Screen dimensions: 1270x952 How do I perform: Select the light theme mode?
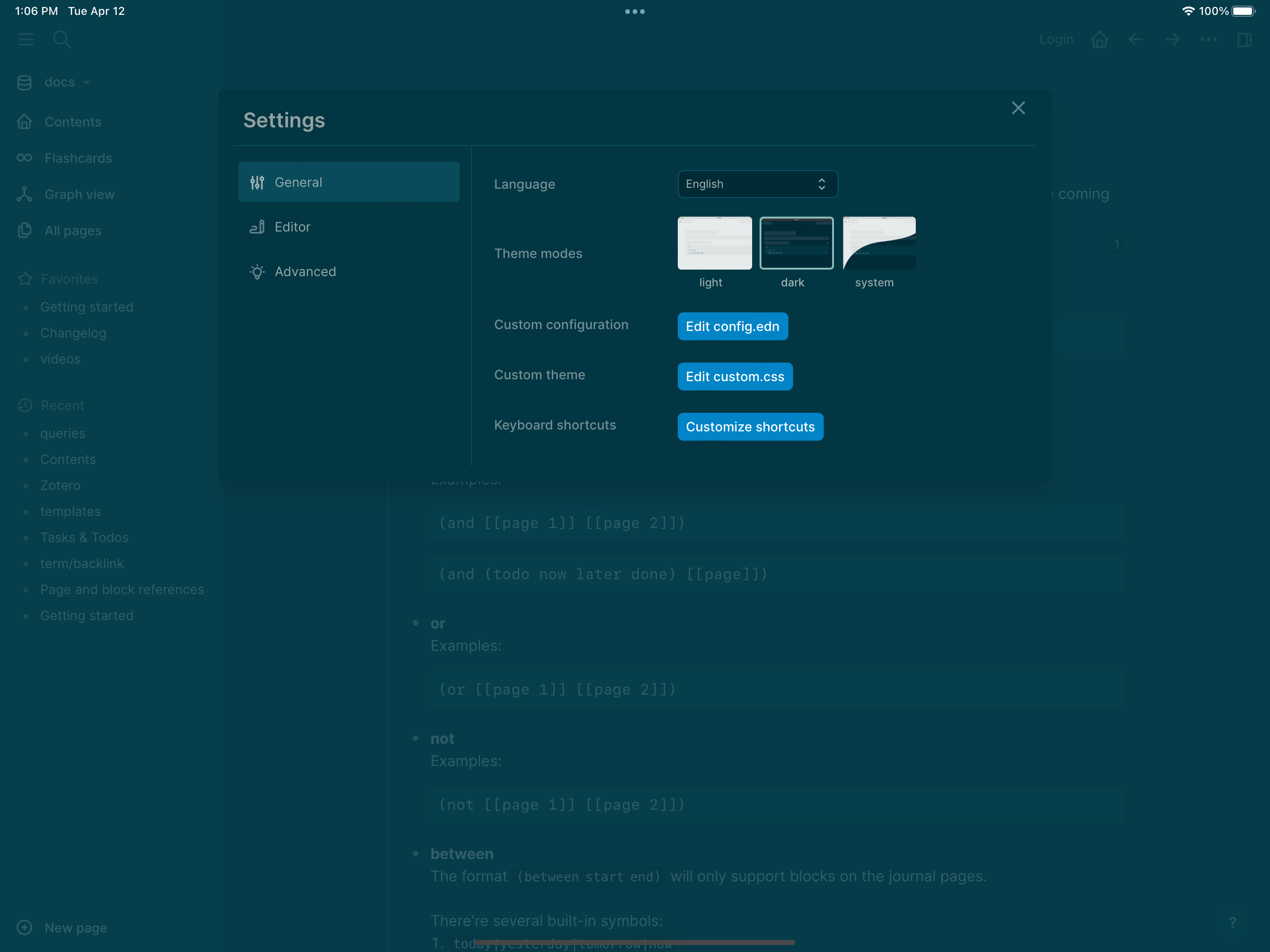[714, 243]
